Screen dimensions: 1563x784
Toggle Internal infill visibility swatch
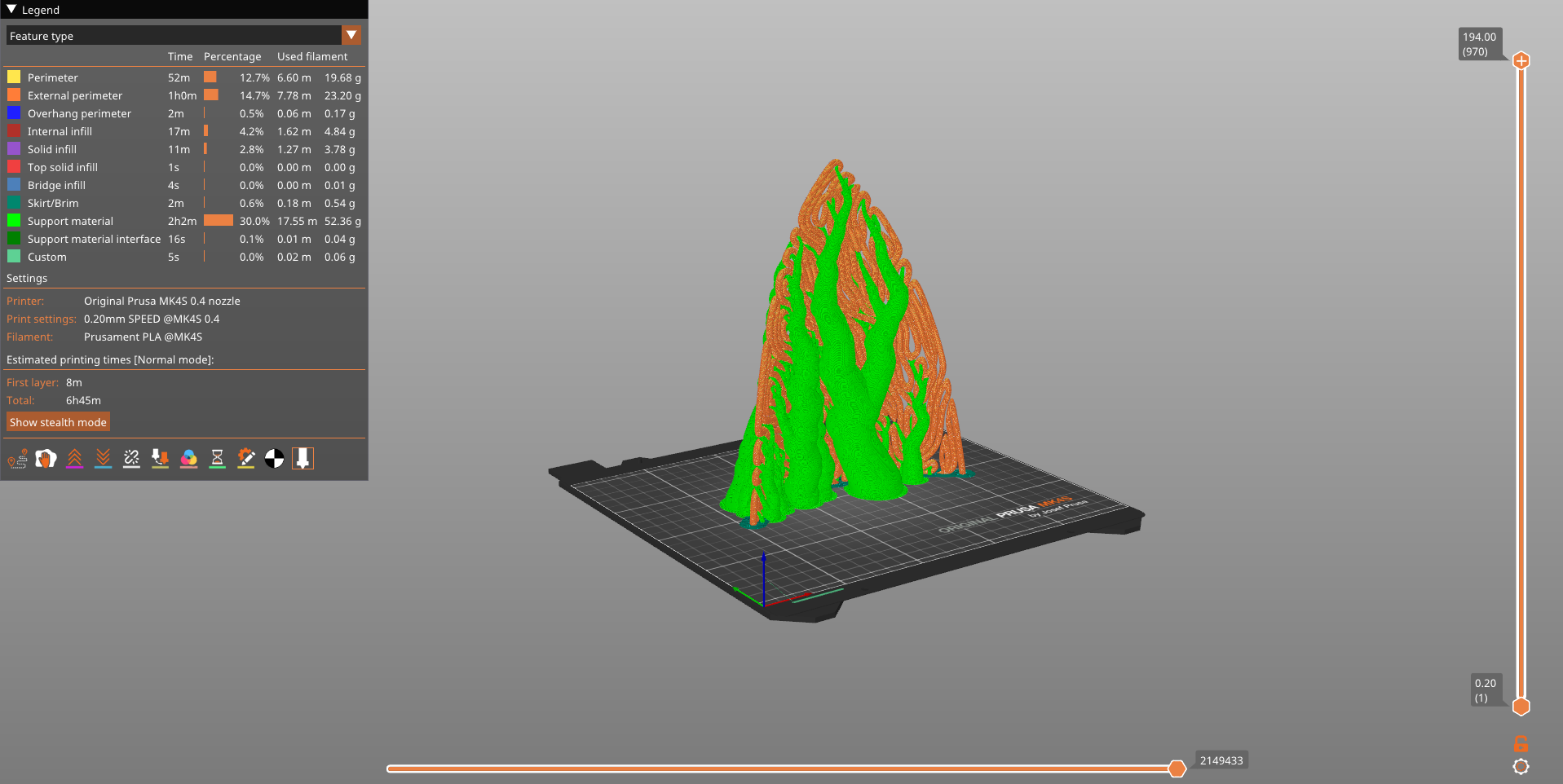click(14, 131)
